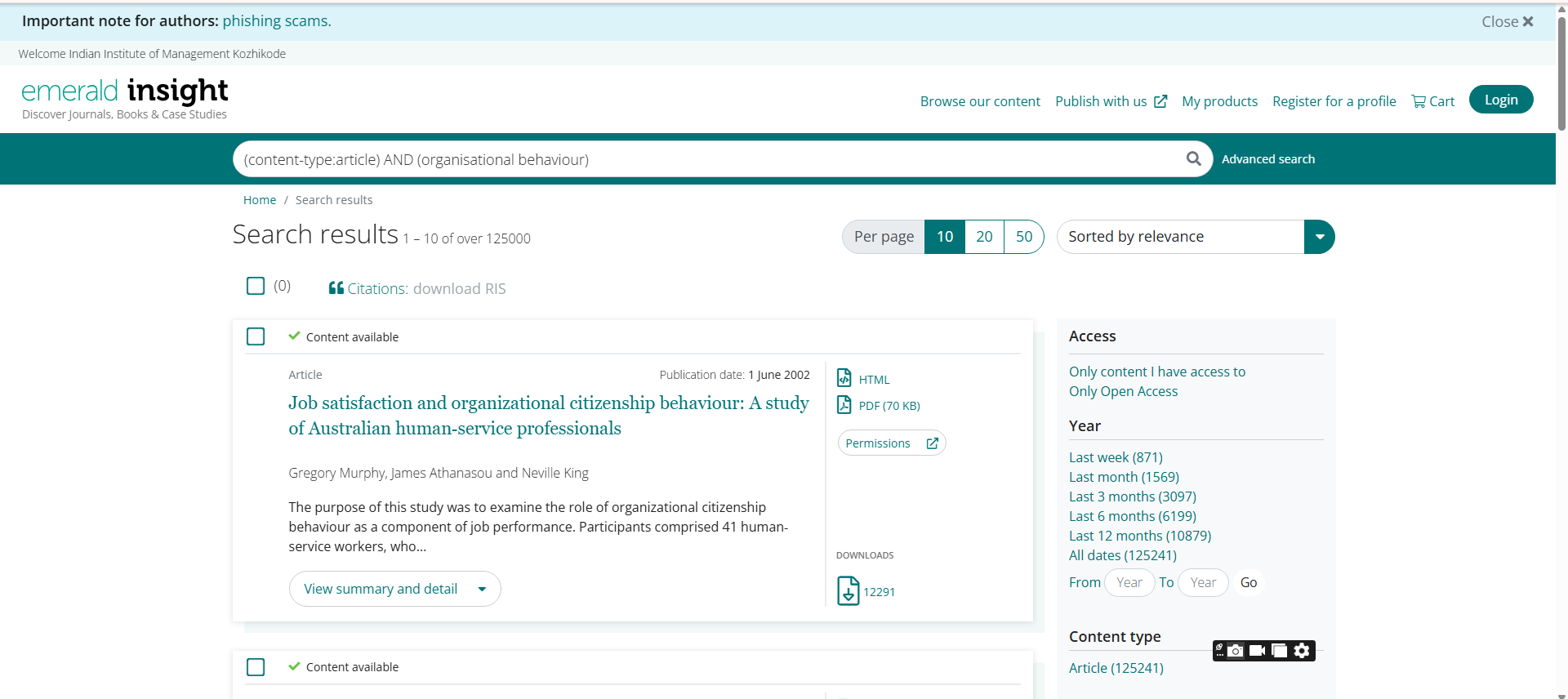Click the From Year input field
The height and width of the screenshot is (699, 1568).
pos(1129,582)
